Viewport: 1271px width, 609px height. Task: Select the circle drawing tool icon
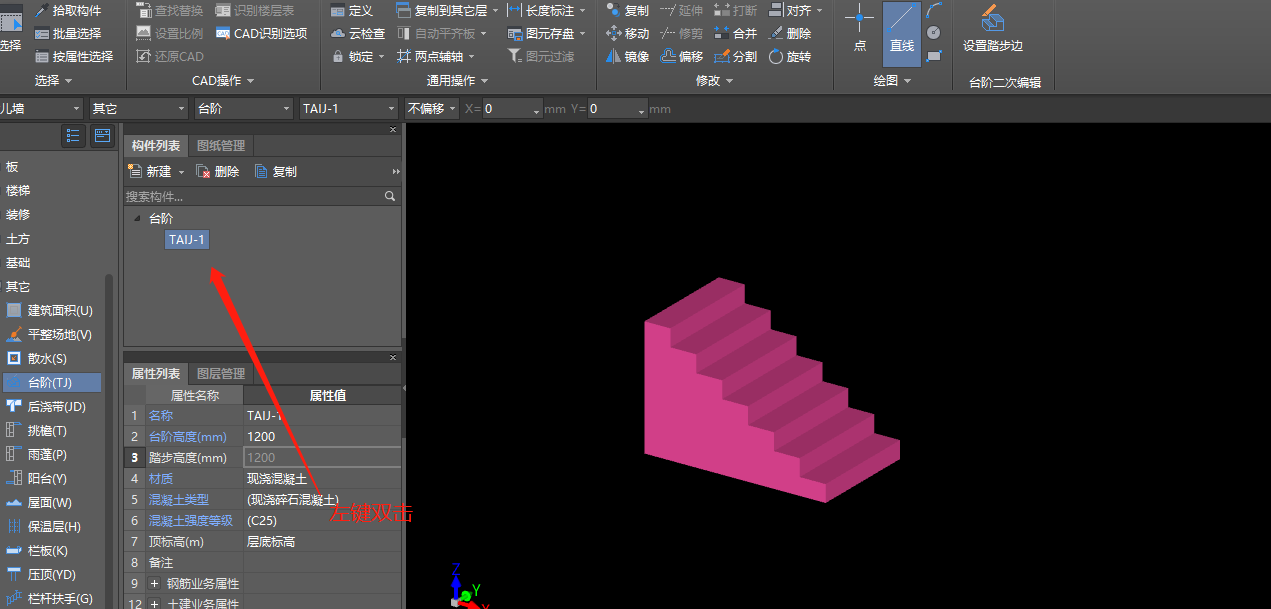tap(933, 33)
